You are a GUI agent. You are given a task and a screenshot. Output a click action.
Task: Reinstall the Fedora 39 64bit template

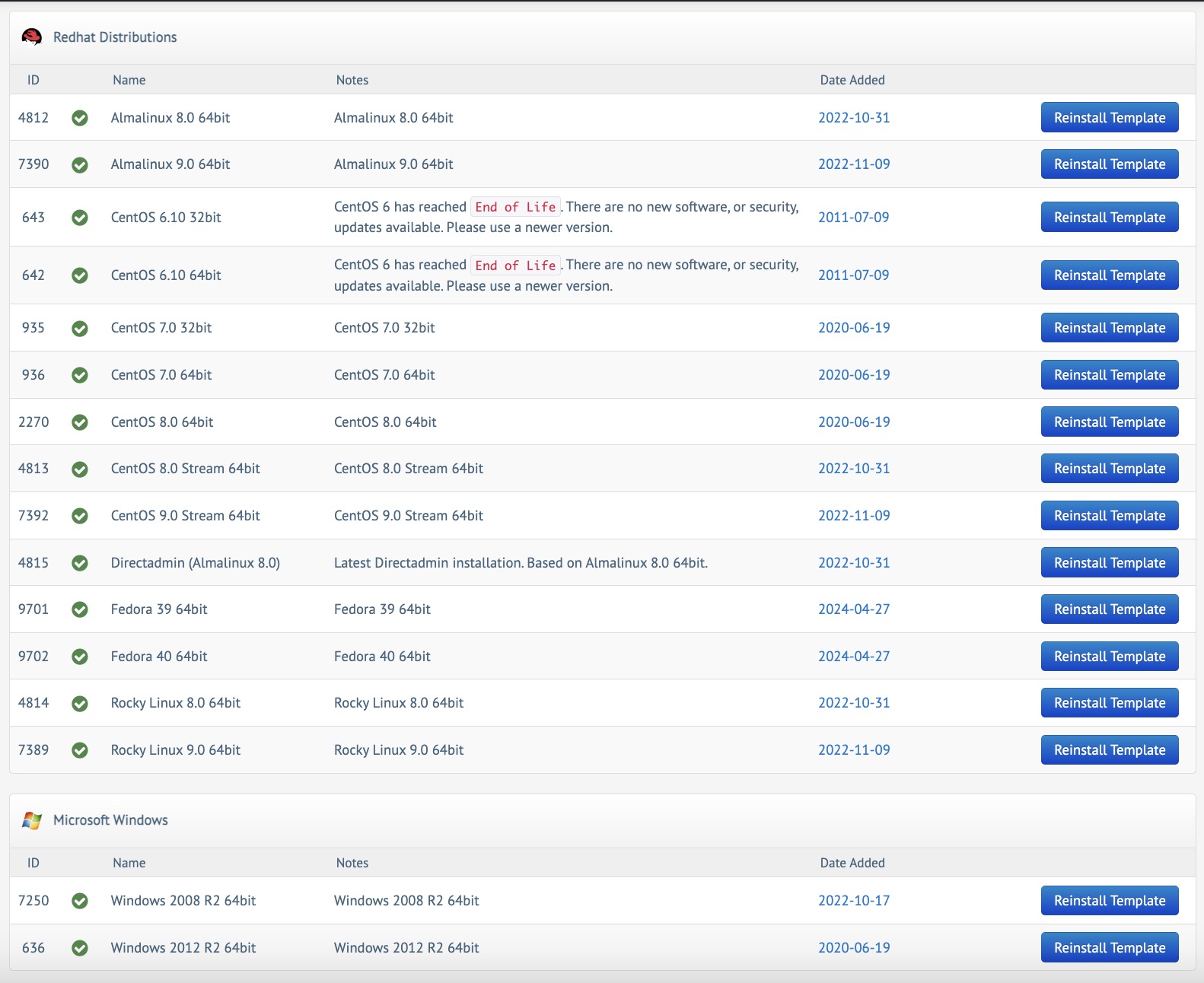(x=1110, y=609)
